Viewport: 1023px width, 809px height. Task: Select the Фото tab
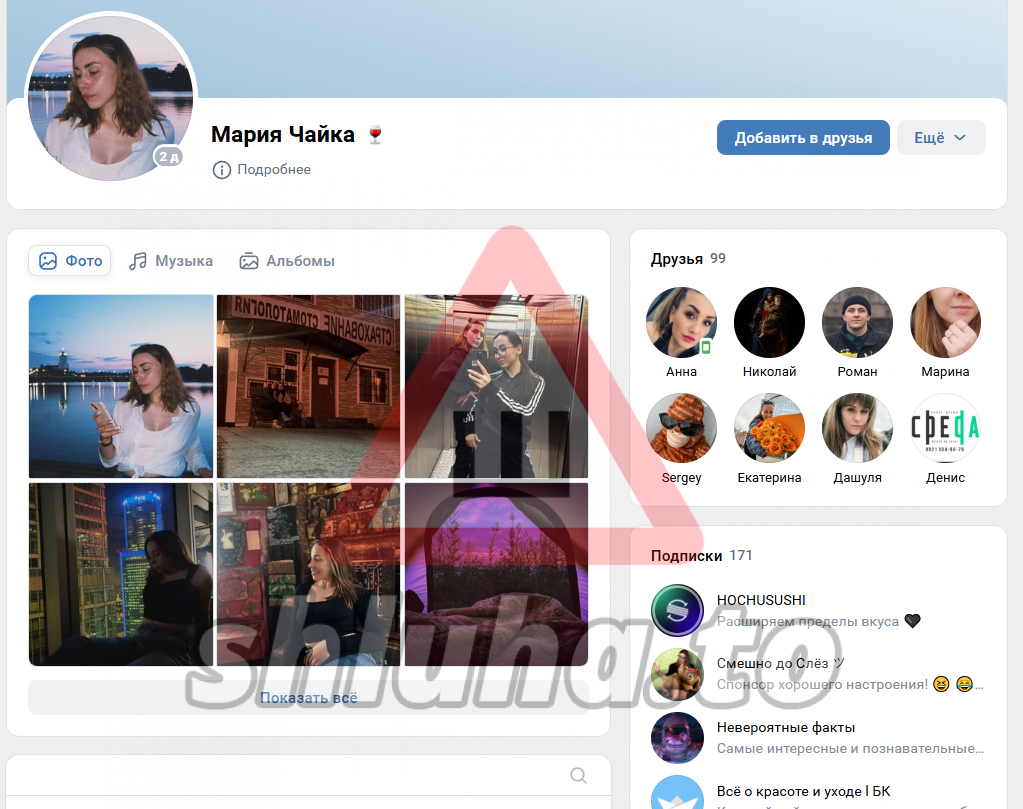[x=70, y=261]
